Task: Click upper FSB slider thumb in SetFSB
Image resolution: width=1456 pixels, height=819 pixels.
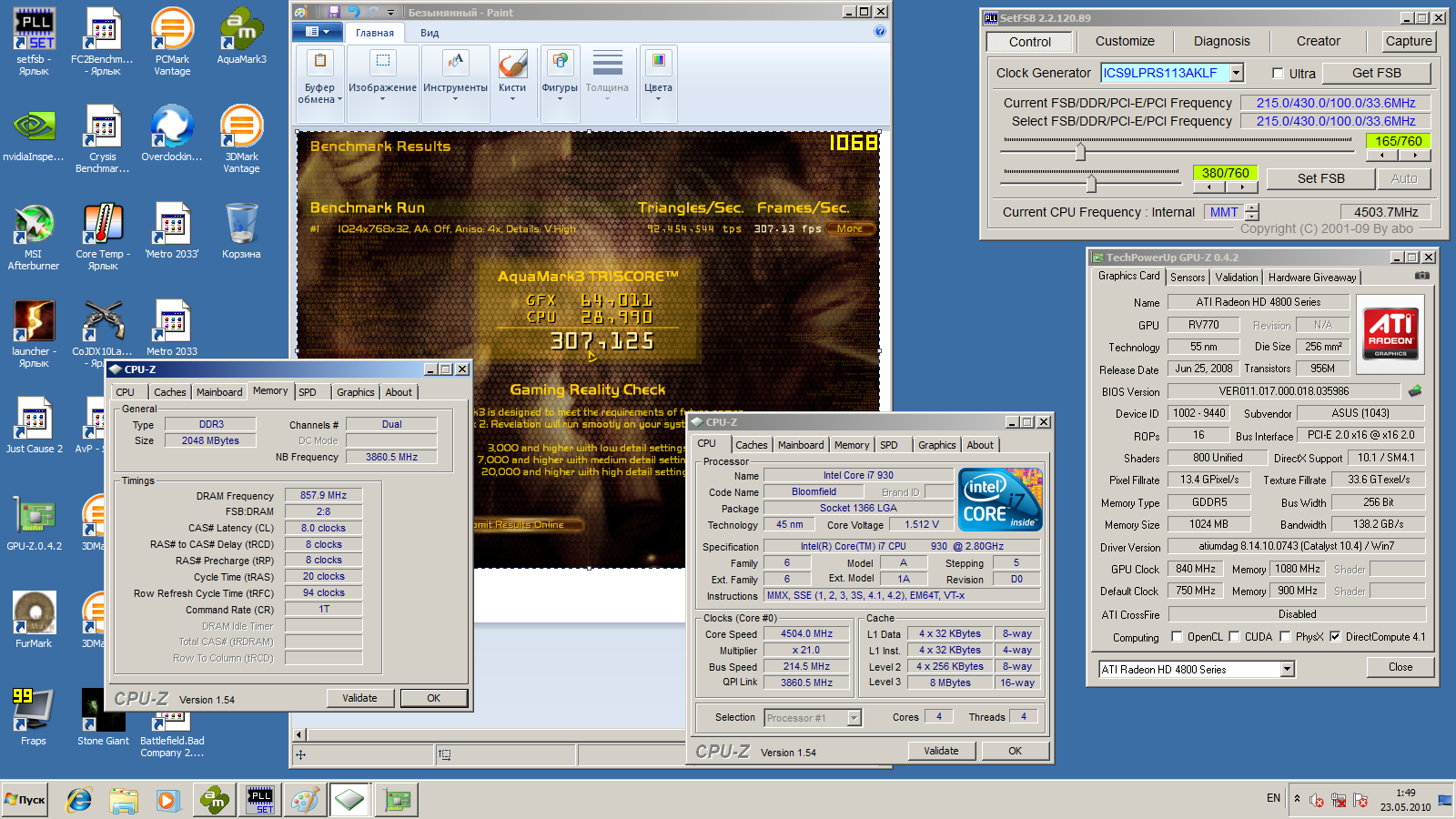Action: tap(1080, 151)
